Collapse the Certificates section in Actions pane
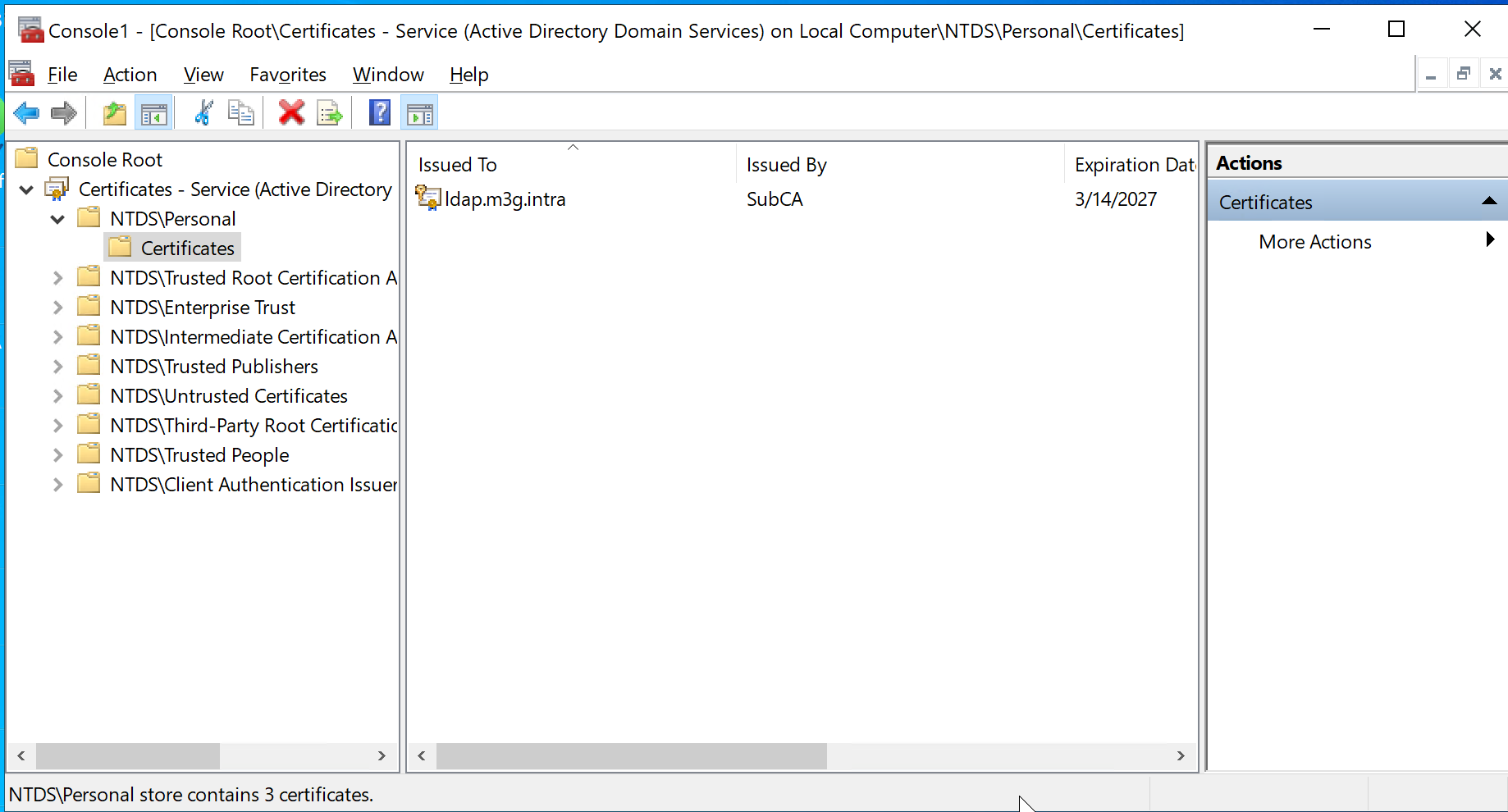 click(1489, 202)
